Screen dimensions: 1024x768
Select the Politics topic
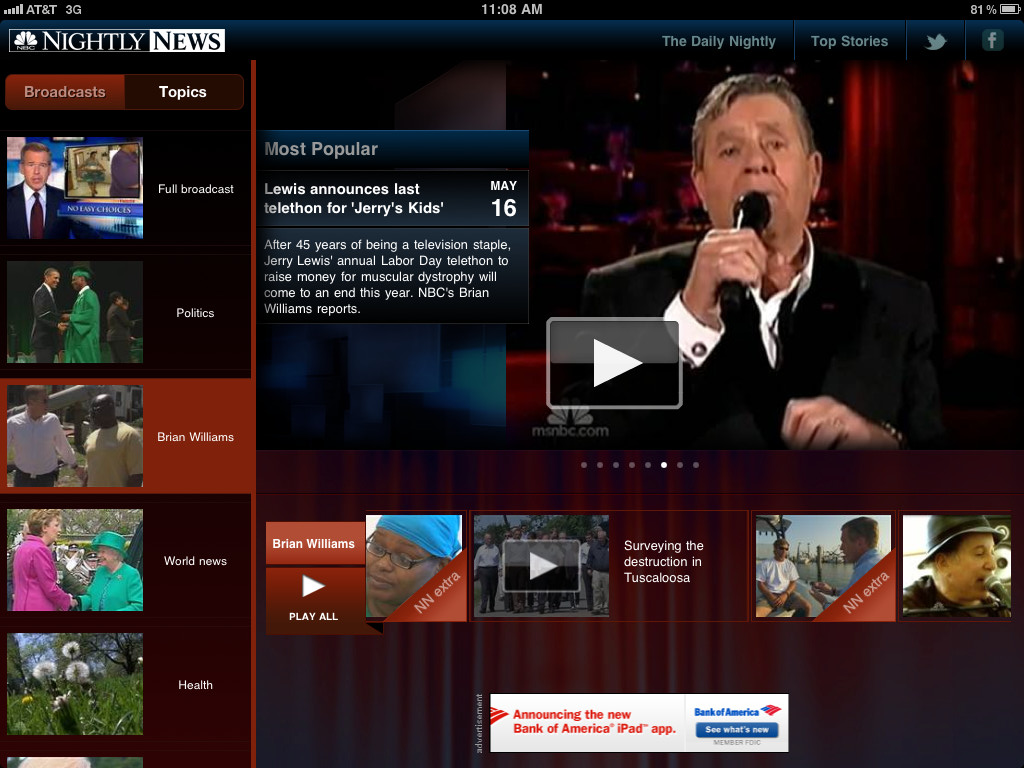pos(125,312)
